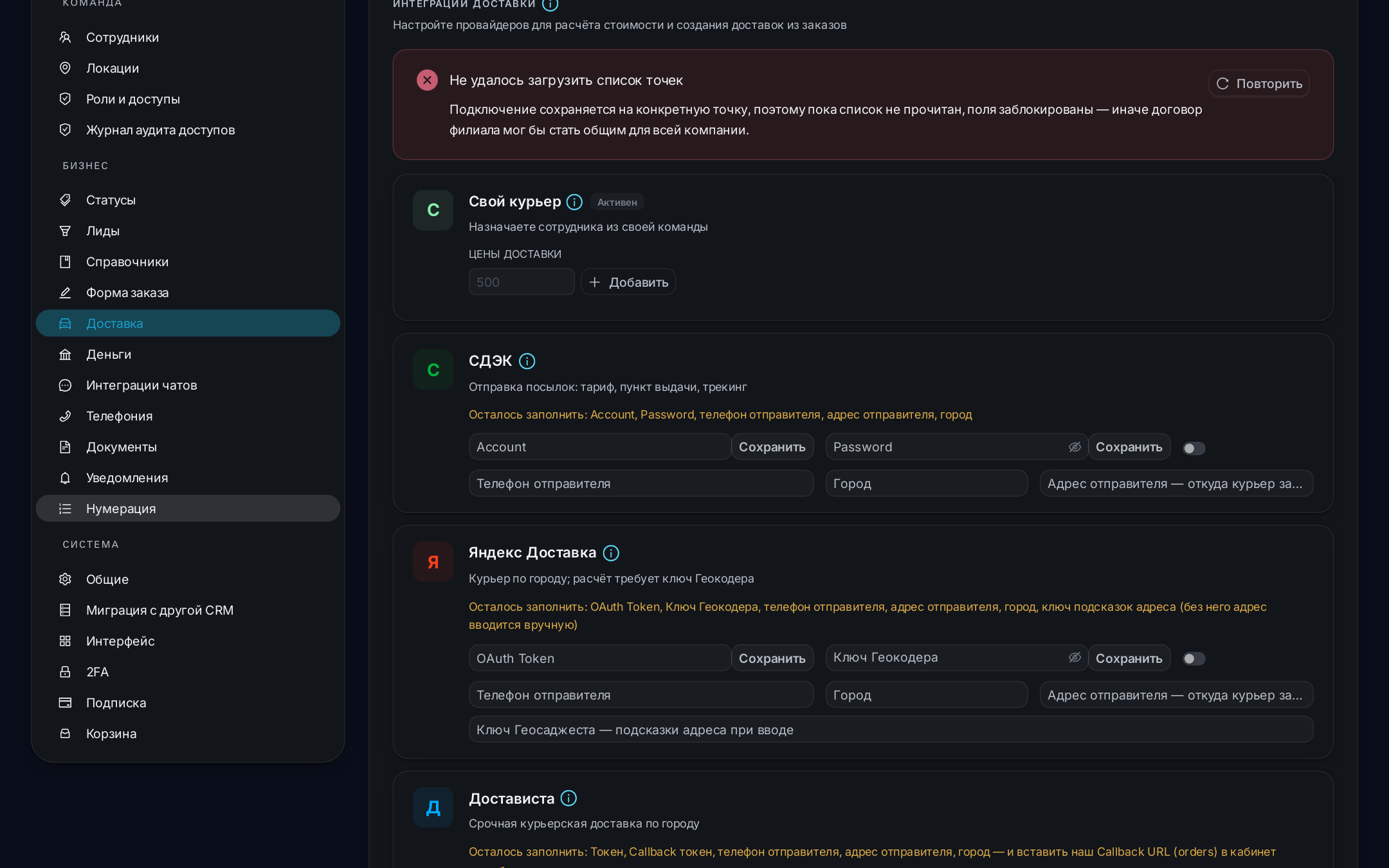The width and height of the screenshot is (1389, 868).
Task: Click the Активен status badge
Action: click(x=617, y=202)
